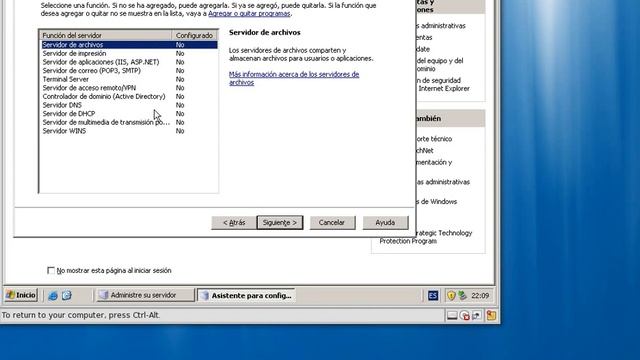Click the hard disk icon in VM status bar
Screen dimensions: 640x360
click(x=452, y=316)
